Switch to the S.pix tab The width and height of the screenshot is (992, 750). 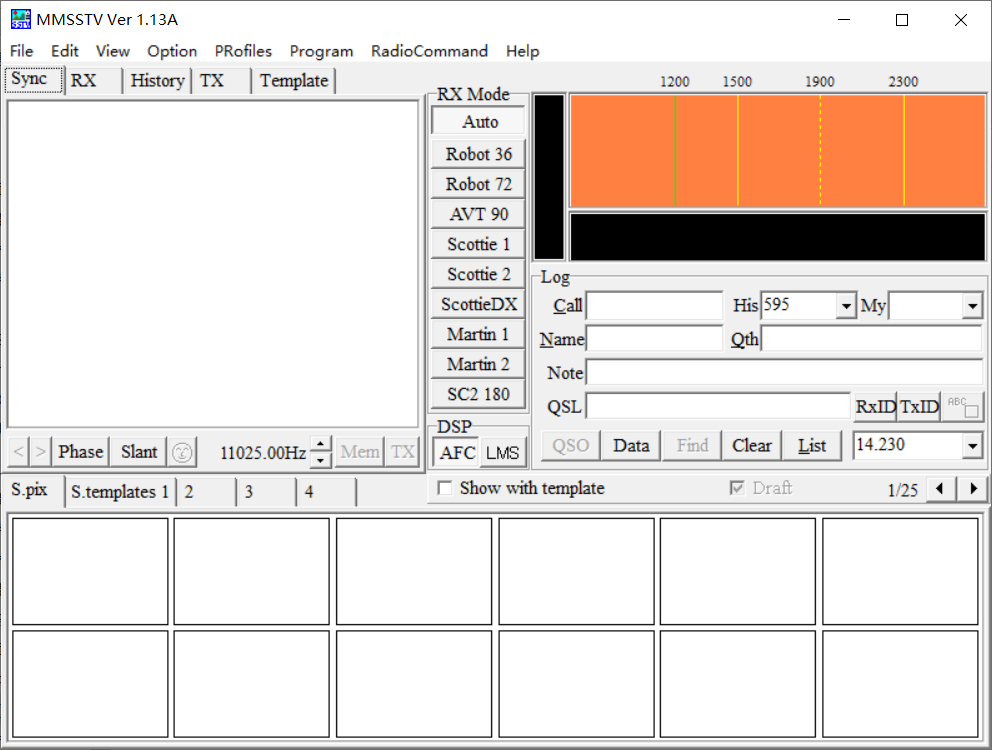coord(34,490)
